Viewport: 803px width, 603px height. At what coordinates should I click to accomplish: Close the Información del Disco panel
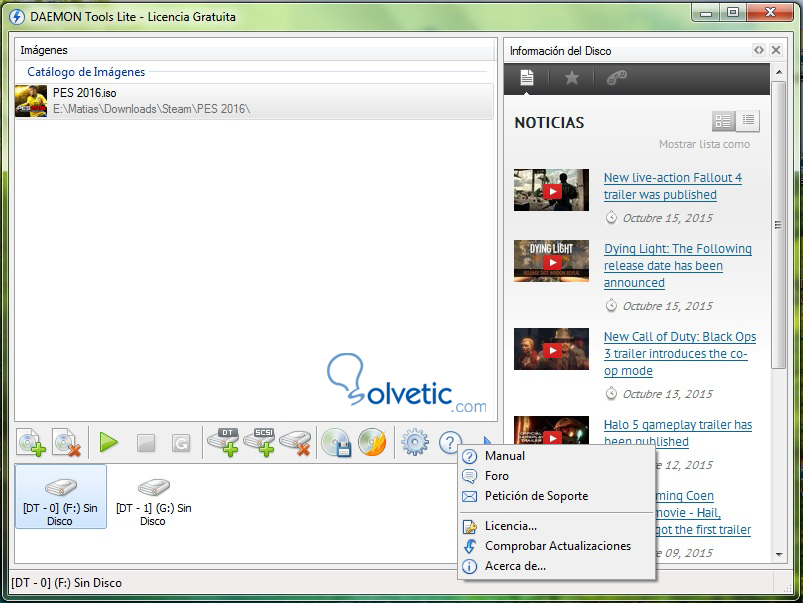[776, 50]
